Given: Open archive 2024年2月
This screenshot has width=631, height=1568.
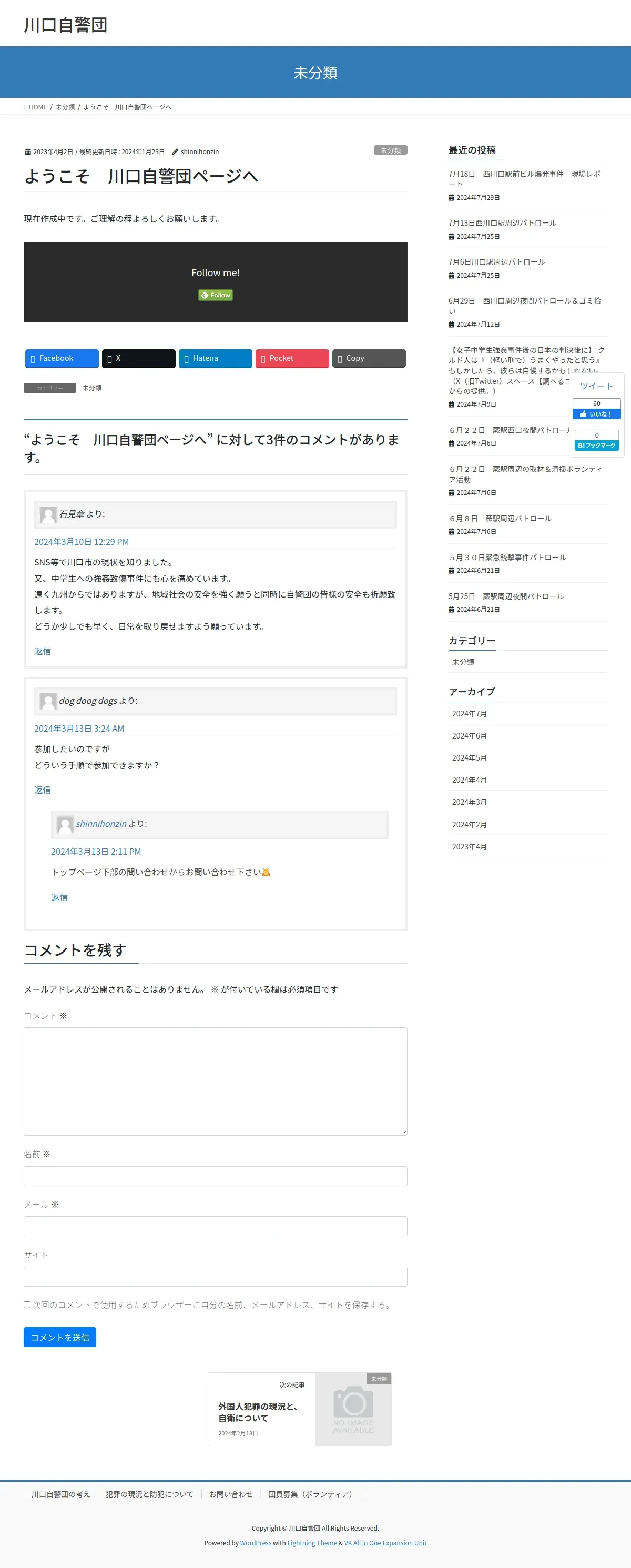Looking at the screenshot, I should (x=469, y=825).
